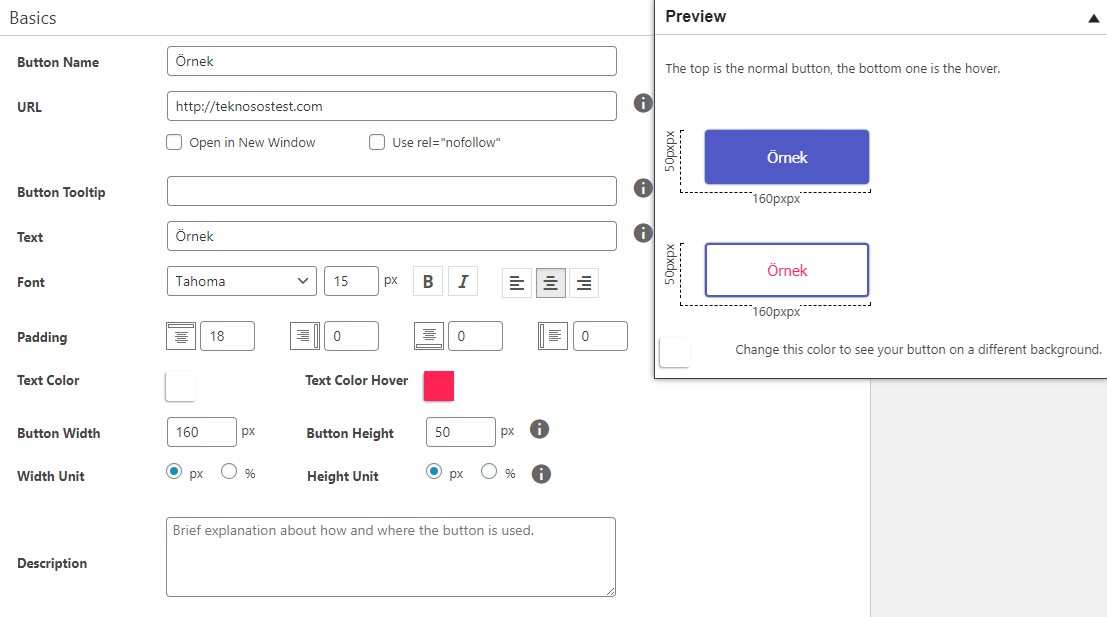Image resolution: width=1107 pixels, height=617 pixels.
Task: Click the top padding icon
Action: click(x=181, y=336)
